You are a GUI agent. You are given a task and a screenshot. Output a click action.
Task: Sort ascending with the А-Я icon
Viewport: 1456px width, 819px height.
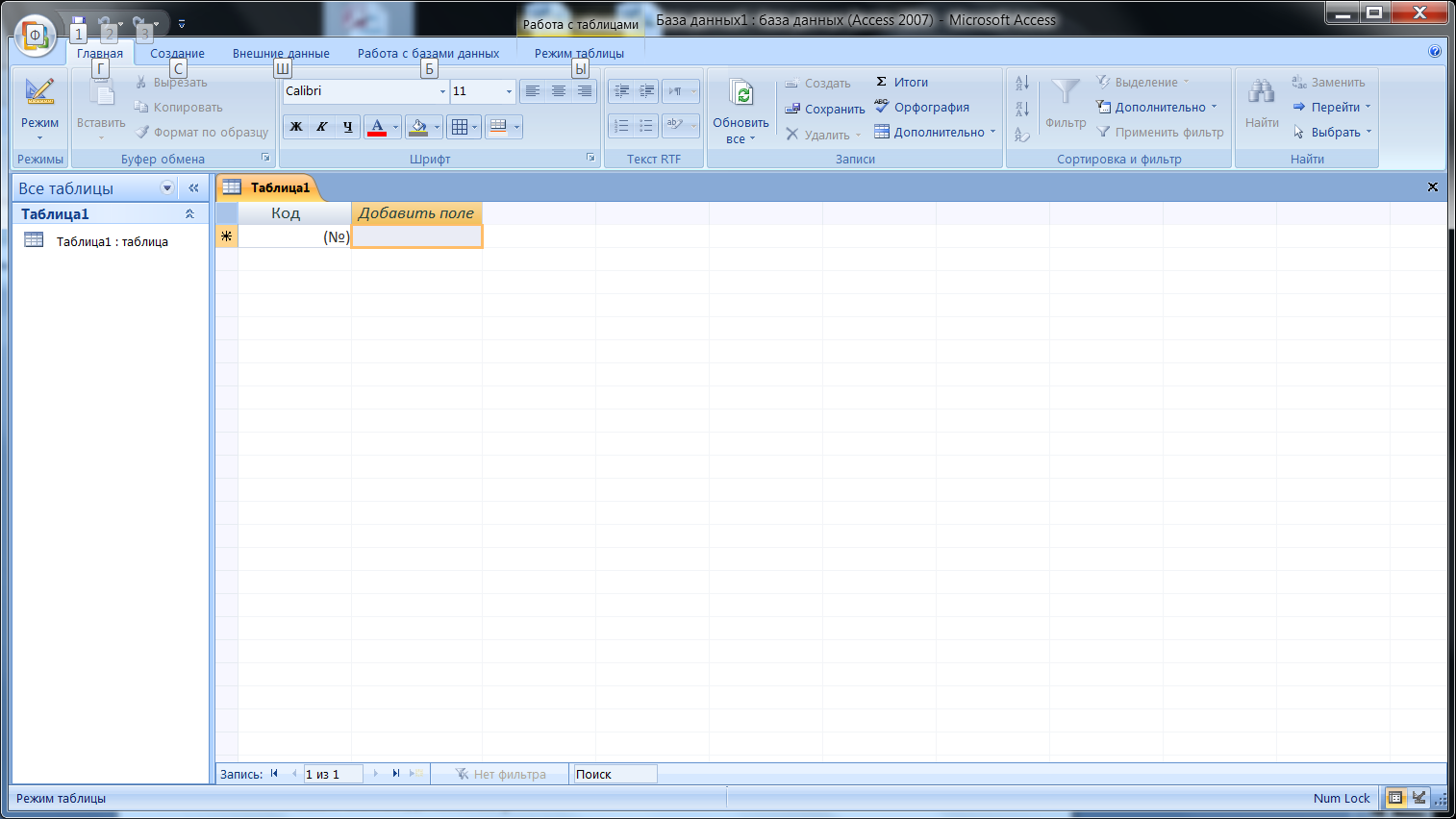coord(1022,83)
